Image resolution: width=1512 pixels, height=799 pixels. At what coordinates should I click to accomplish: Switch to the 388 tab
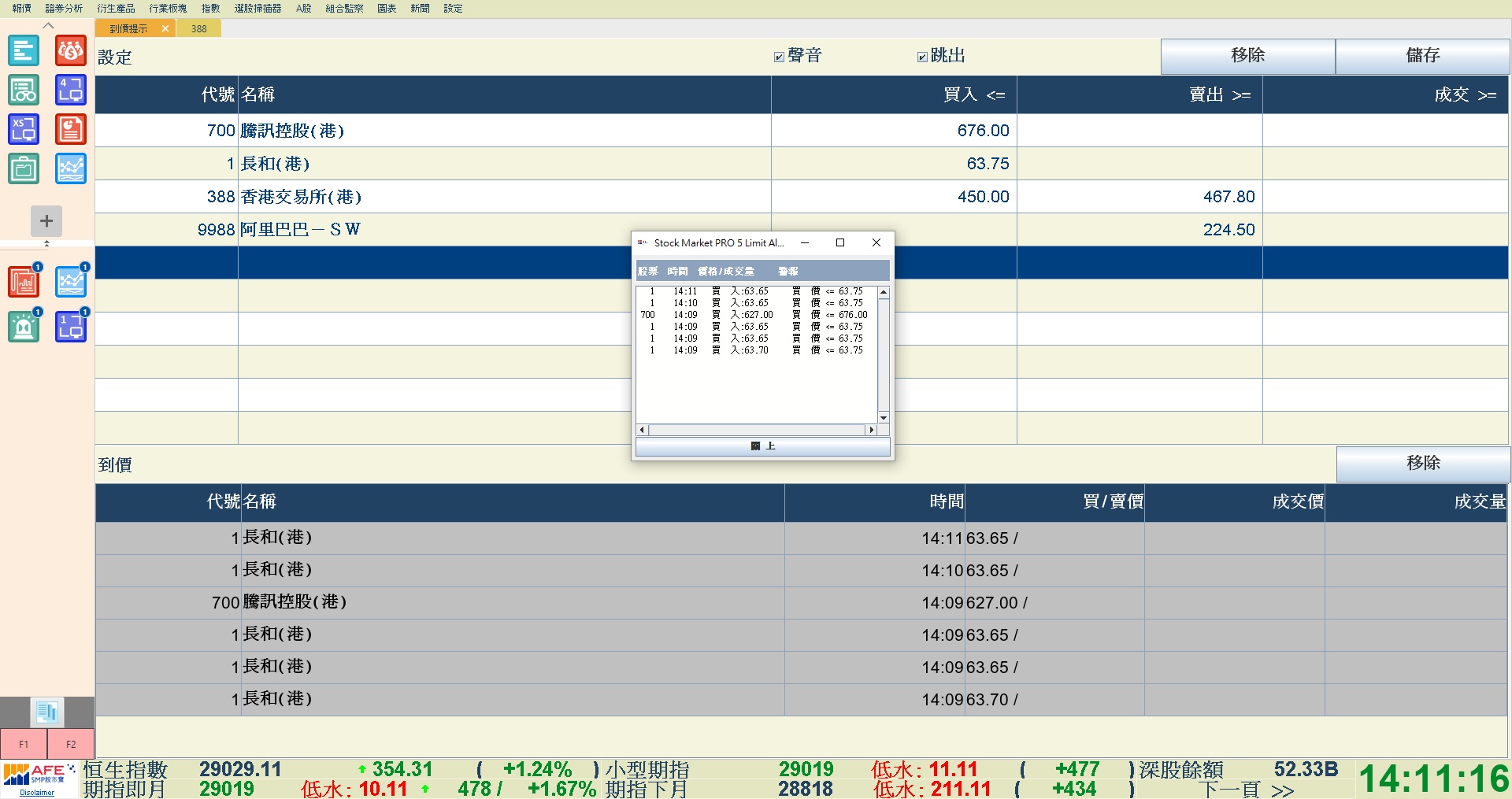click(x=199, y=28)
